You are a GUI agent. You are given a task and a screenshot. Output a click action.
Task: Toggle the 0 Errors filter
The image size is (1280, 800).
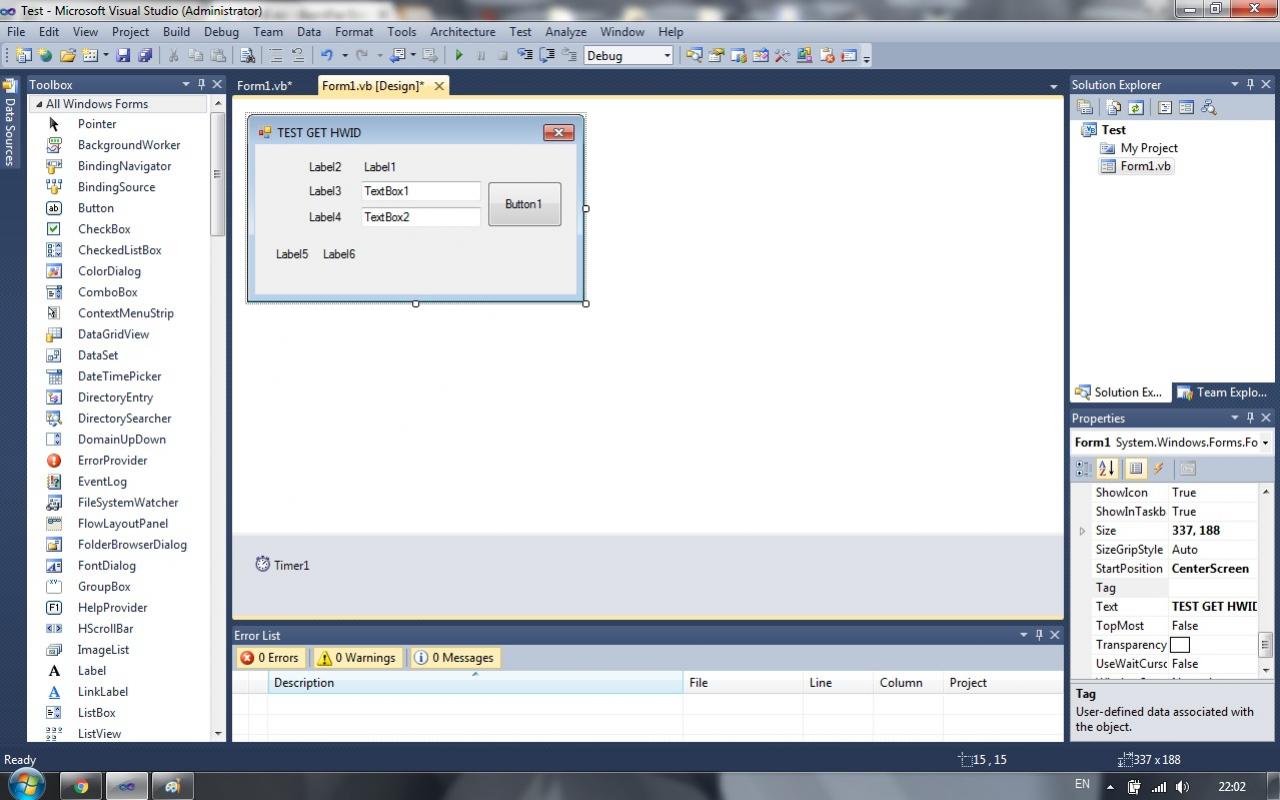[x=269, y=657]
